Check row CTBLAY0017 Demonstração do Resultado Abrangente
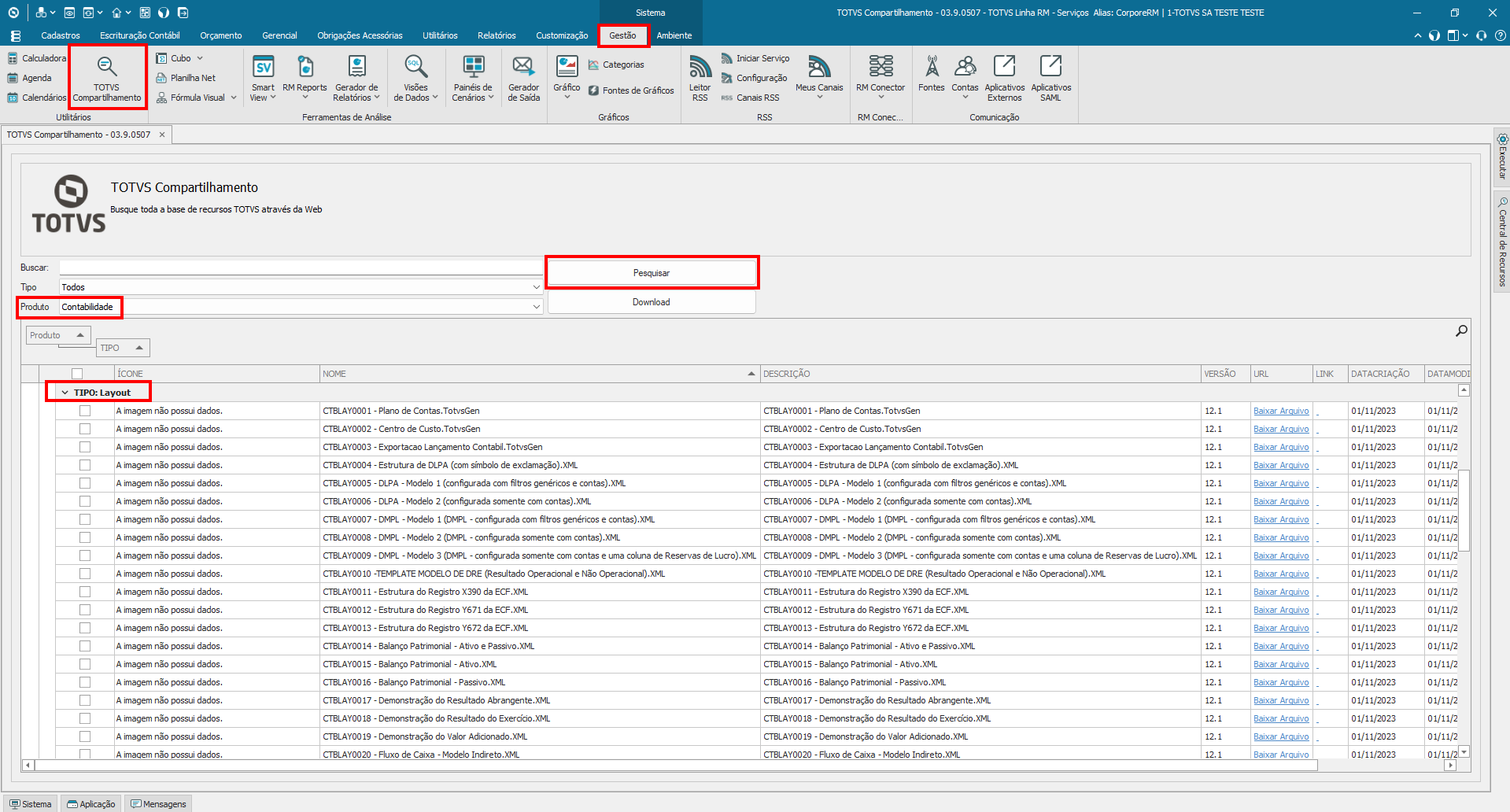Viewport: 1510px width, 812px height. coord(85,700)
